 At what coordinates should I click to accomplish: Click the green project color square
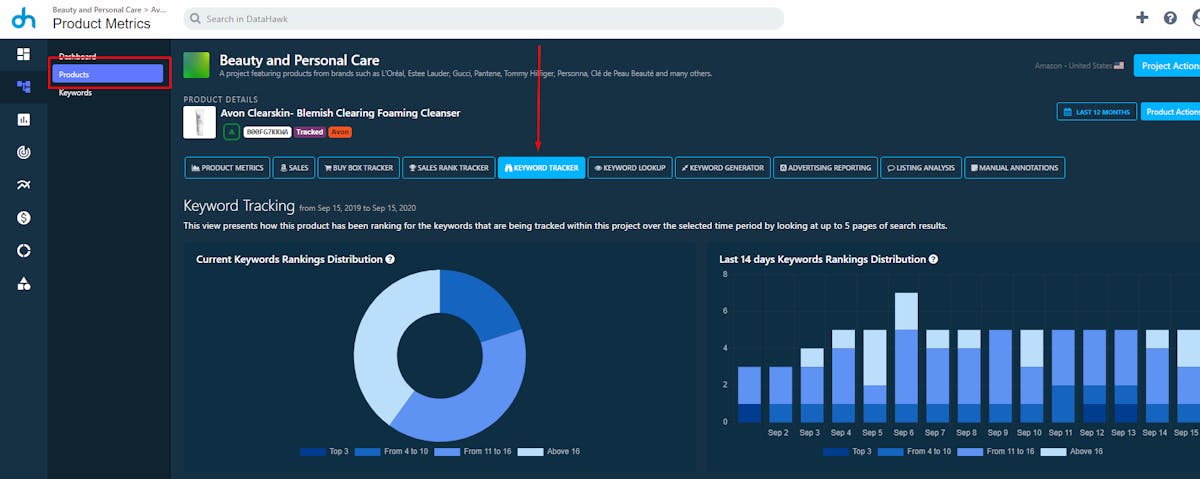196,65
